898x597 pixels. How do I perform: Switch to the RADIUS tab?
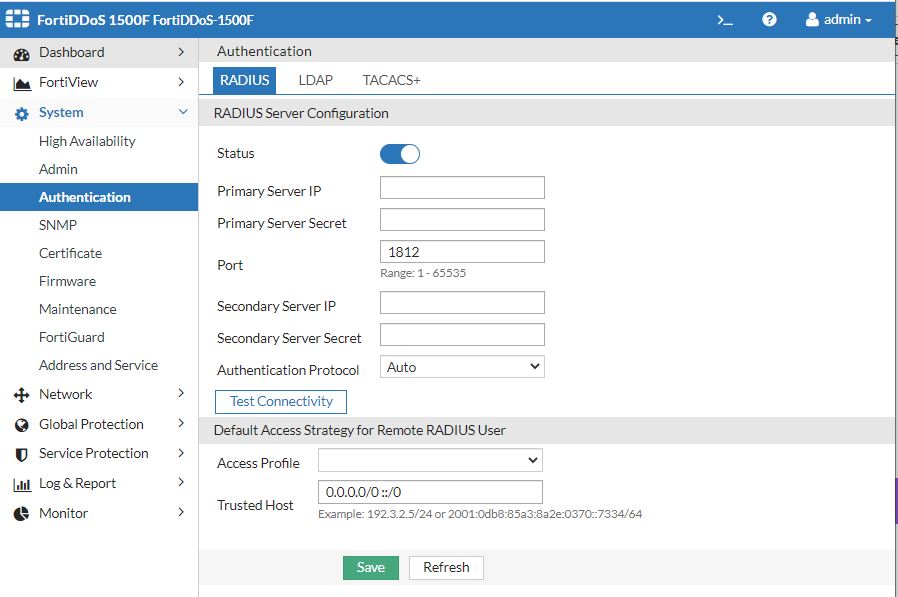click(245, 80)
